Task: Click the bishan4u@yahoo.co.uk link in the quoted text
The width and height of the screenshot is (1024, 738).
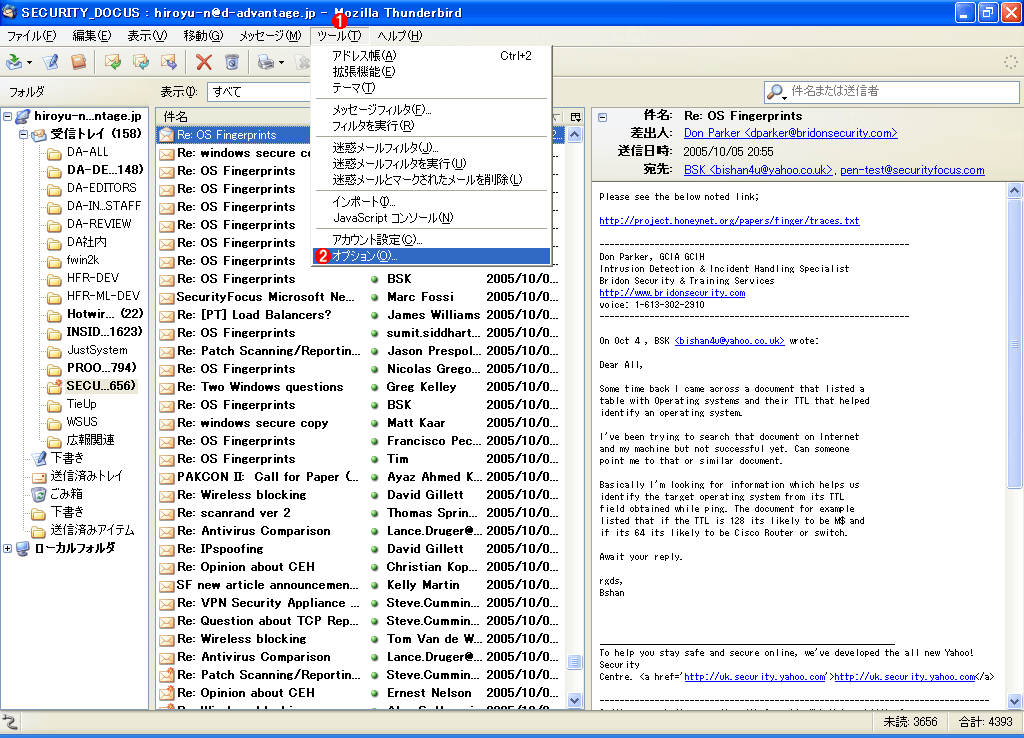Action: pos(729,341)
